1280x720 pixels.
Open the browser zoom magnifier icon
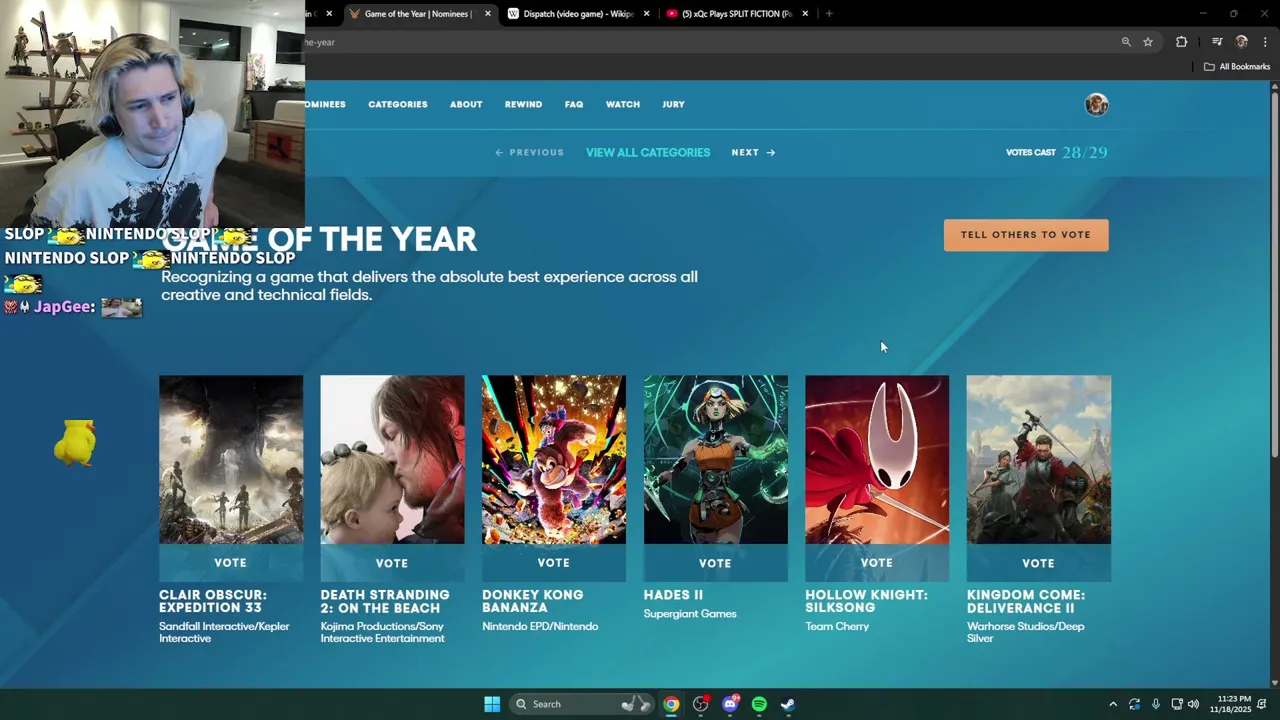click(1126, 42)
